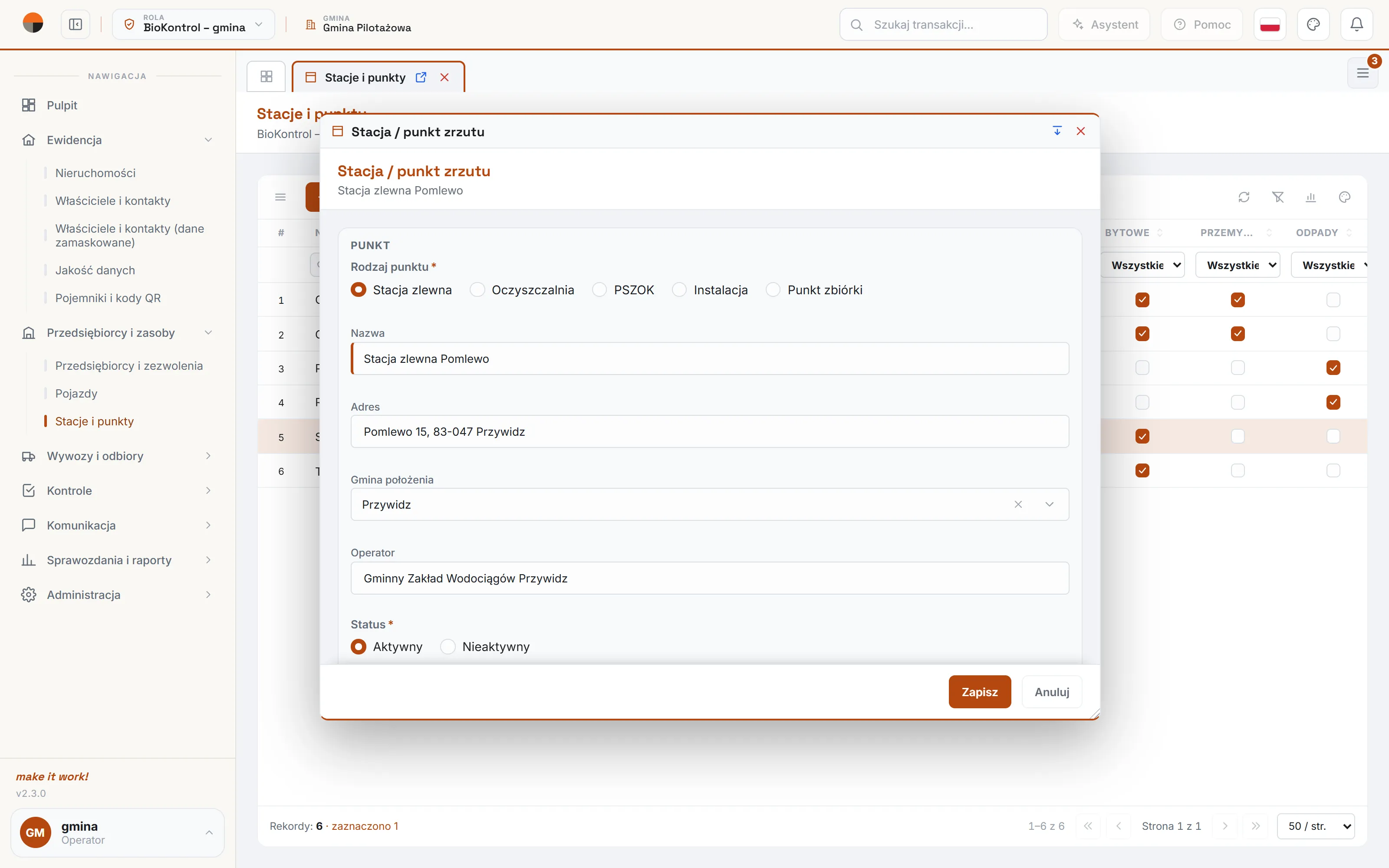Open the 50 / str. page size dropdown
This screenshot has height=868, width=1389.
tap(1316, 826)
